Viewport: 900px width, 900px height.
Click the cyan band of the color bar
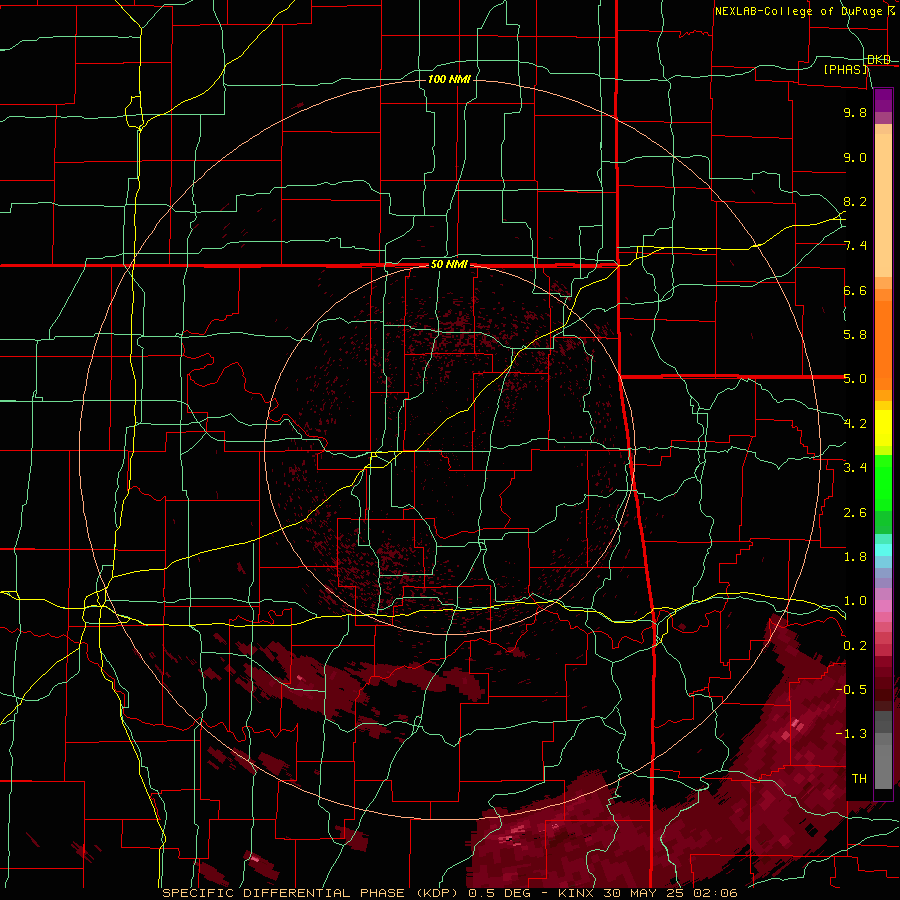click(x=883, y=549)
